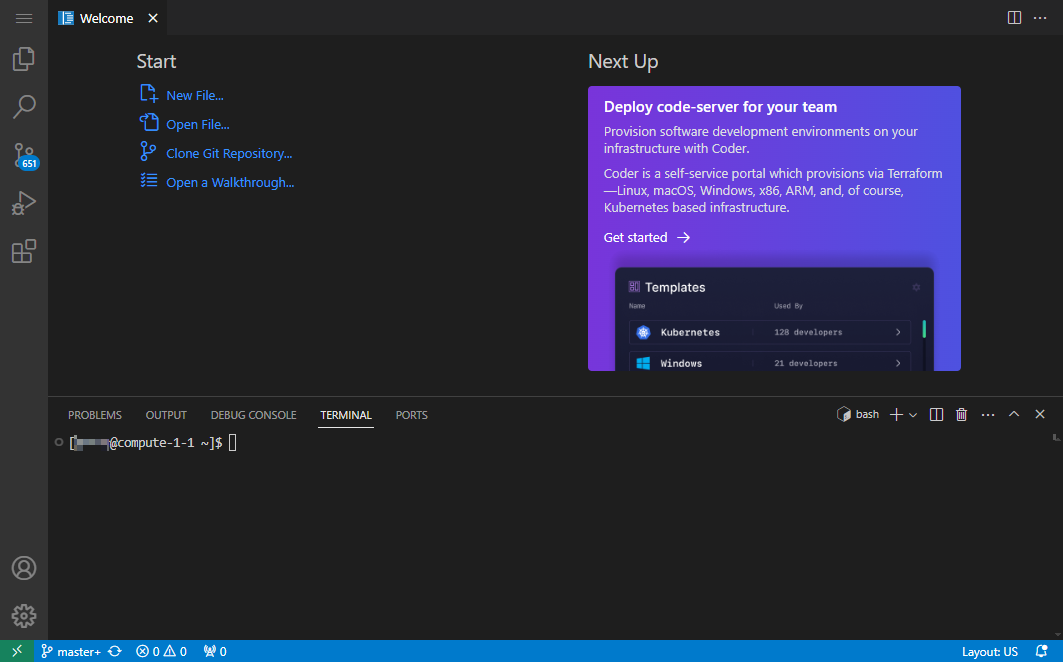Select the Welcome editor tab
The width and height of the screenshot is (1063, 662).
click(x=106, y=18)
